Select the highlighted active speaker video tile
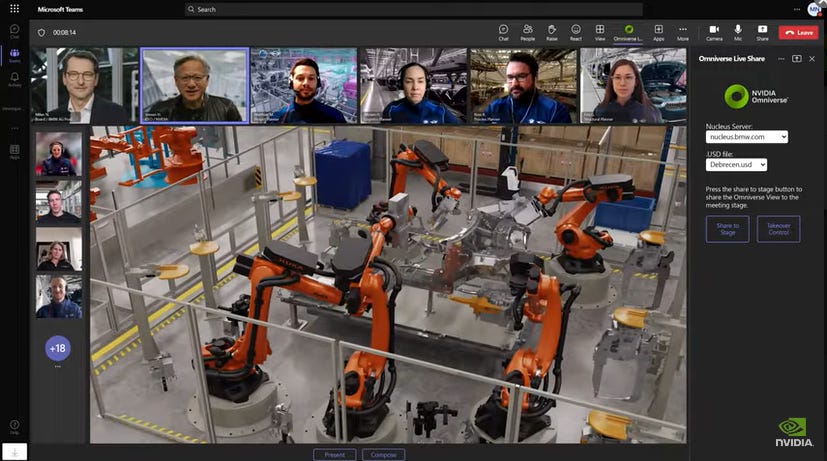This screenshot has height=461, width=827. tap(195, 86)
